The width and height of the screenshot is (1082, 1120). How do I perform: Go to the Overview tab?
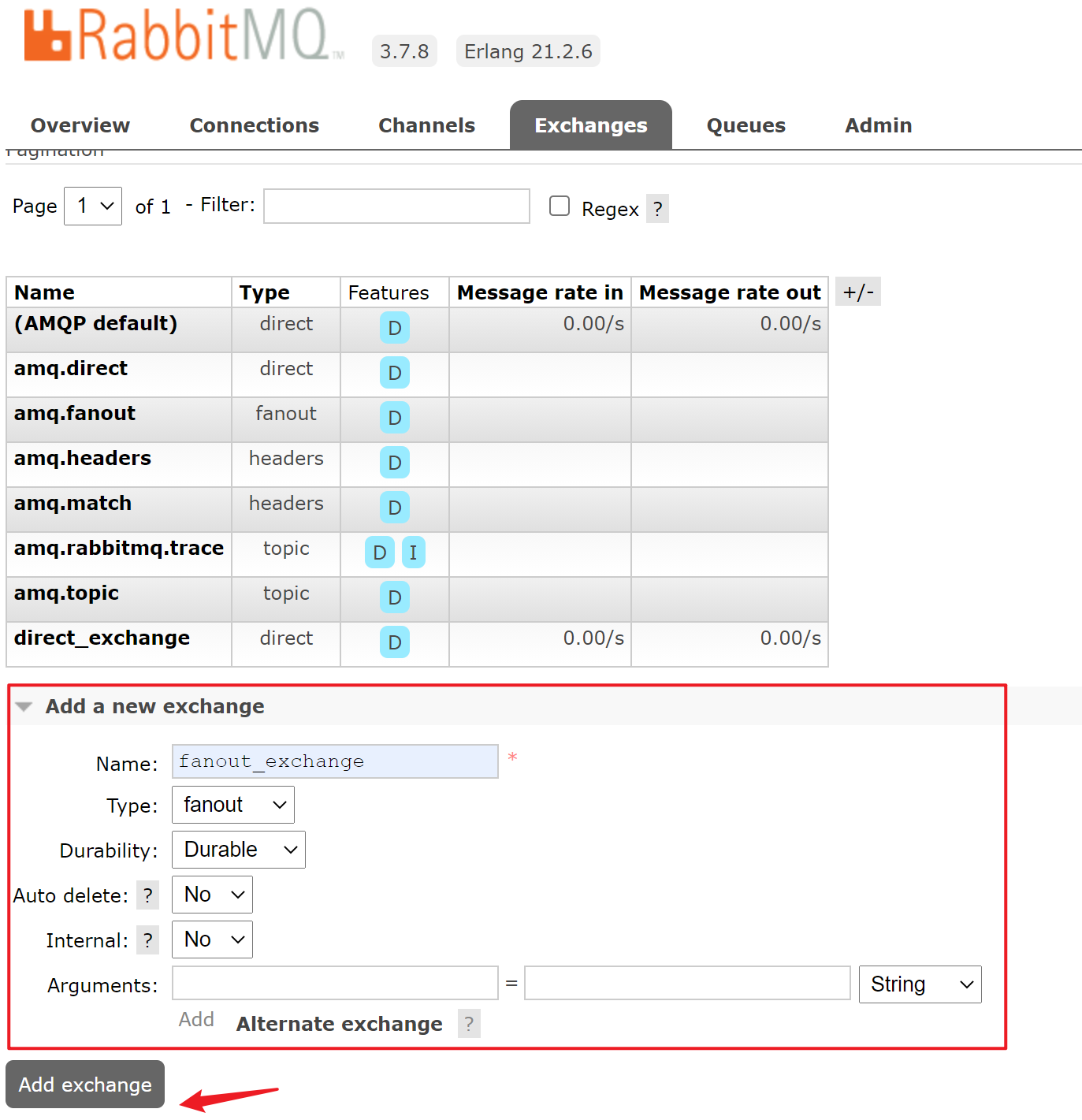[x=80, y=125]
